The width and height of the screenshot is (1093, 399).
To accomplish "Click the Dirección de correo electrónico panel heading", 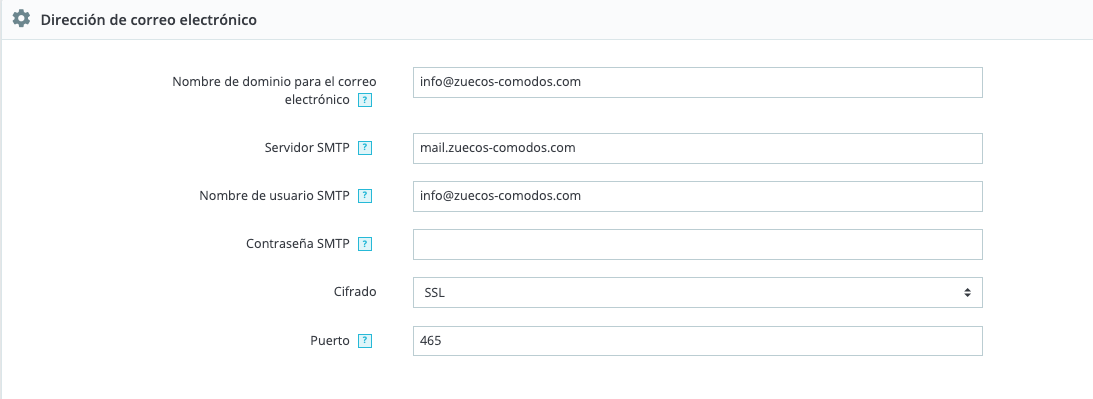I will (x=148, y=20).
